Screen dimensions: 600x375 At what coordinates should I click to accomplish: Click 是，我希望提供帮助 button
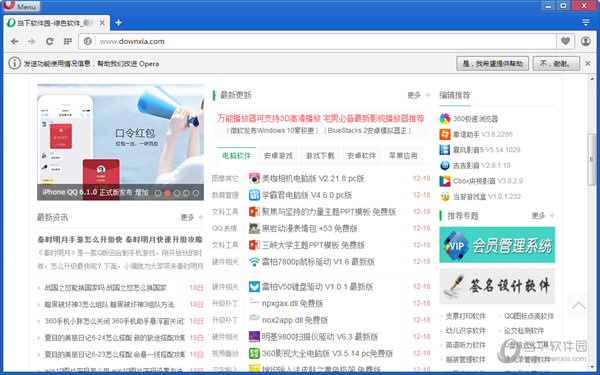point(492,64)
